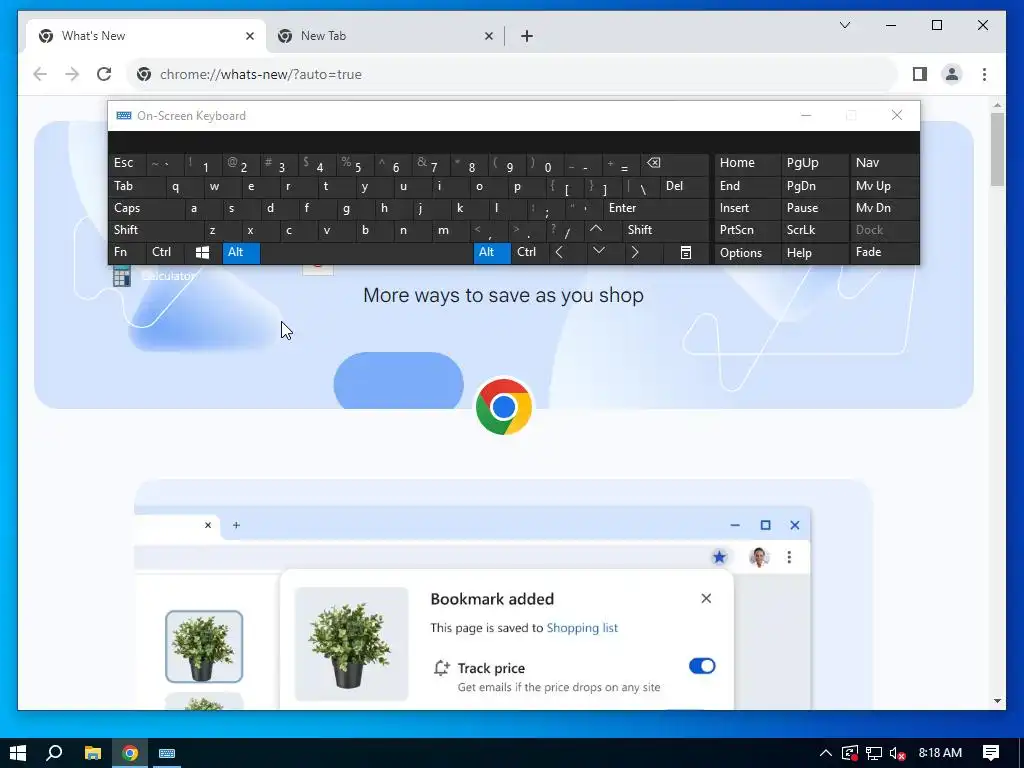The width and height of the screenshot is (1024, 768).
Task: Toggle the Fn key
Action: [x=127, y=253]
